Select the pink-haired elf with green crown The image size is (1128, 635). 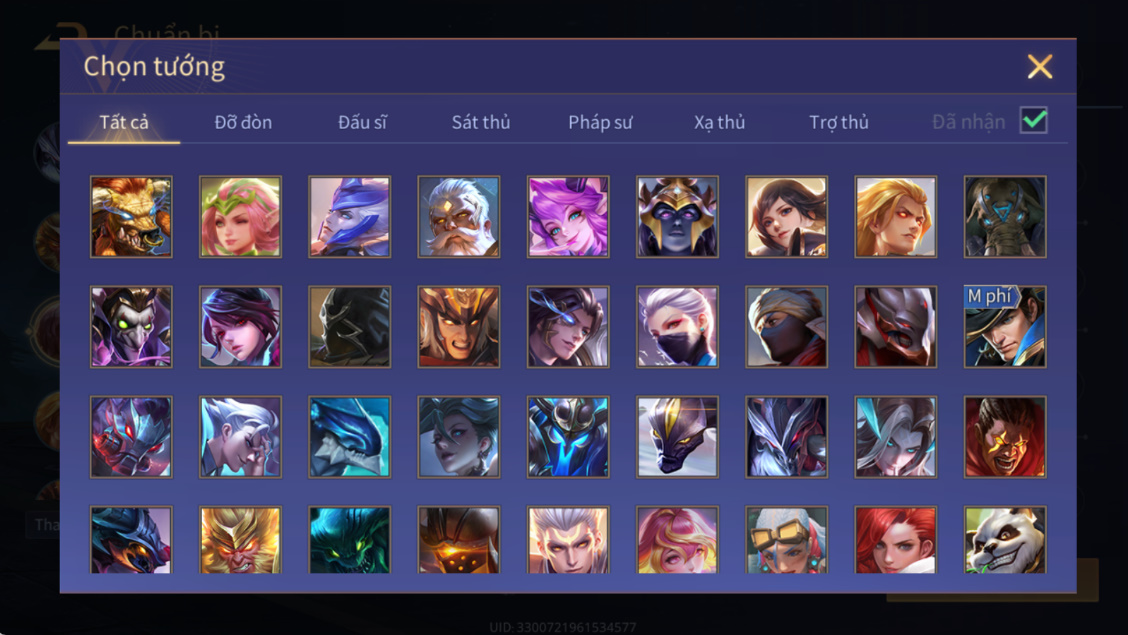tap(240, 216)
